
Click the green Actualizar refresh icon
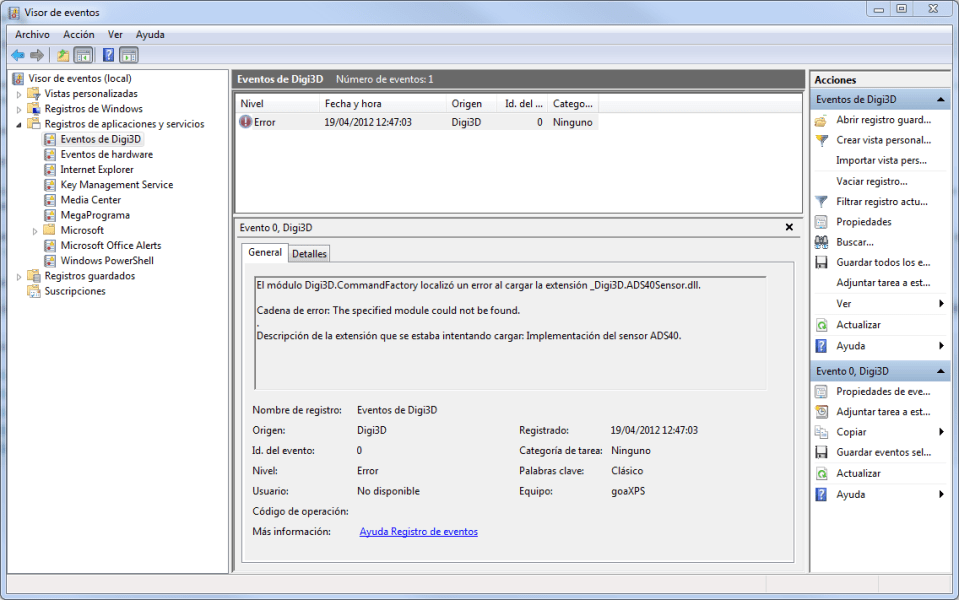pos(821,325)
